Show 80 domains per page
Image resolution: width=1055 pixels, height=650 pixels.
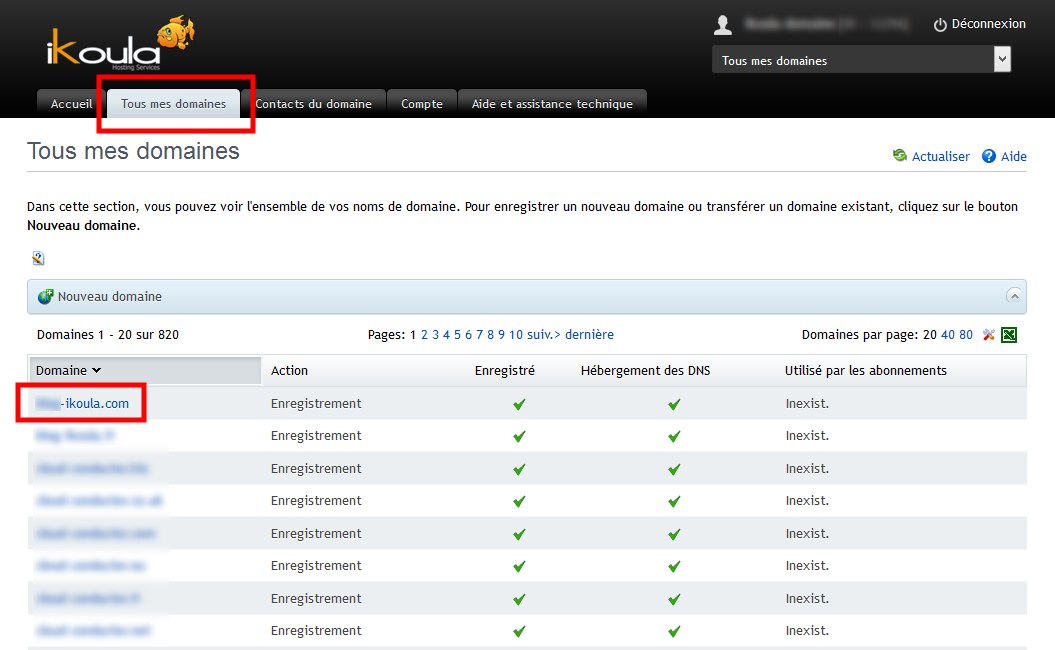click(966, 335)
